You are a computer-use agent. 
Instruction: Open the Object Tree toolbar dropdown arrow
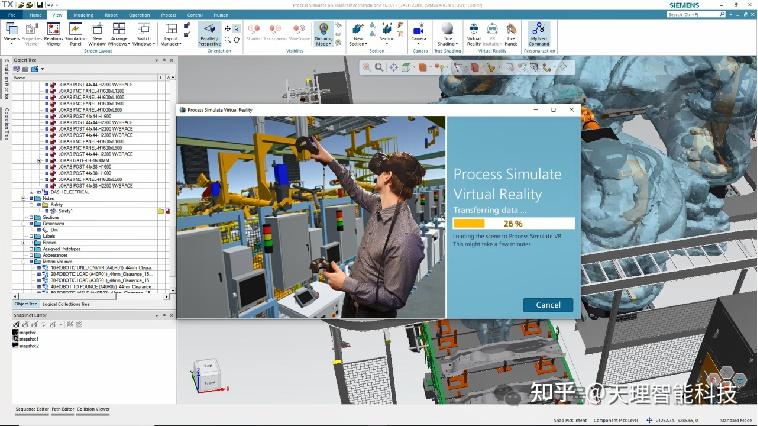pyautogui.click(x=43, y=69)
